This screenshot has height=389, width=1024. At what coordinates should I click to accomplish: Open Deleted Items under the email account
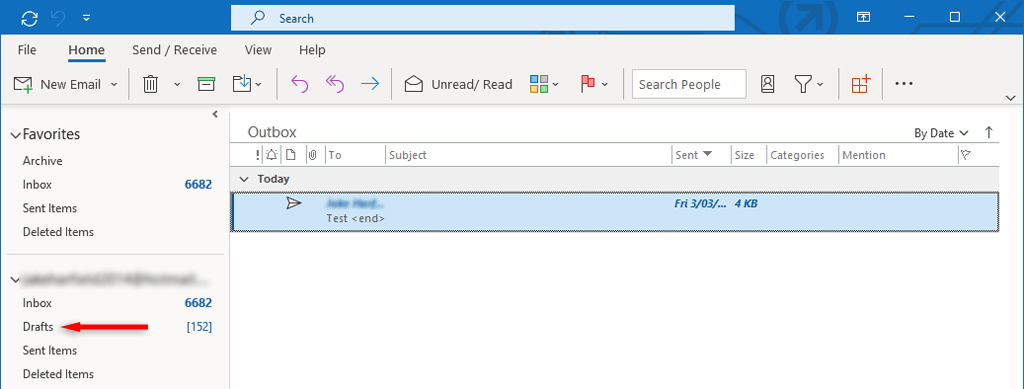pyautogui.click(x=58, y=374)
